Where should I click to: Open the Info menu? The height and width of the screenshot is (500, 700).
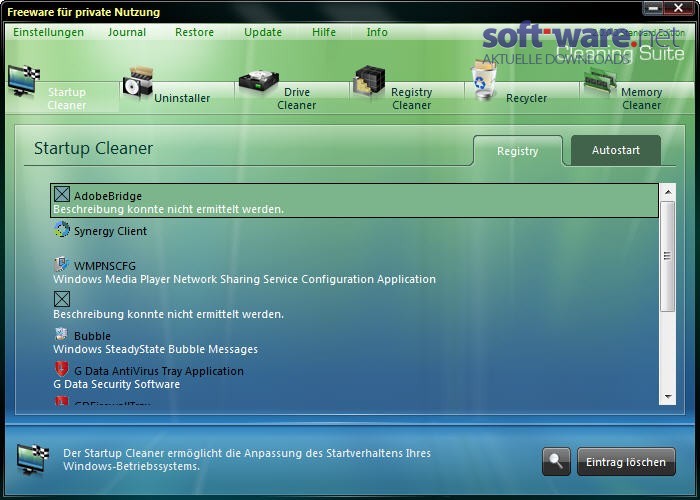click(x=377, y=32)
